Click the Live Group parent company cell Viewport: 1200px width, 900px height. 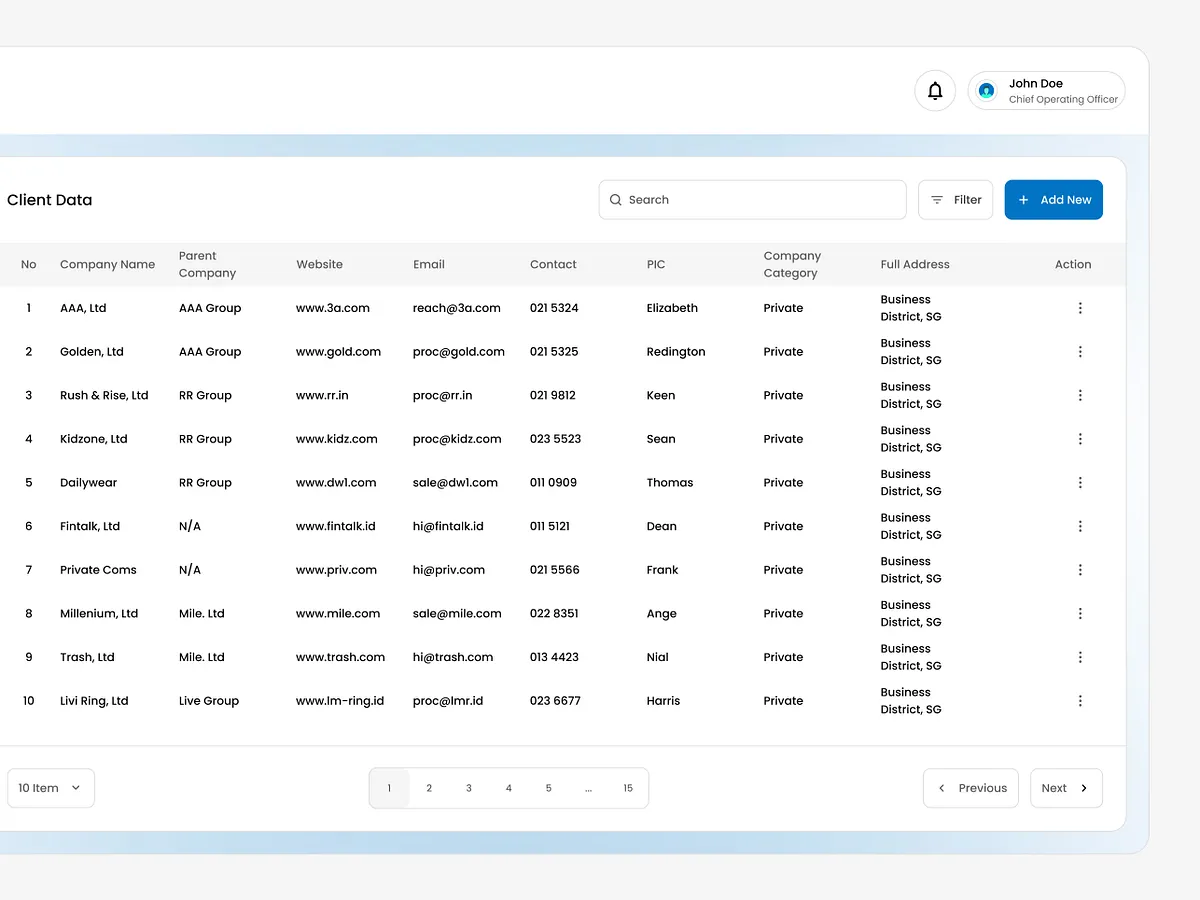[x=209, y=701]
